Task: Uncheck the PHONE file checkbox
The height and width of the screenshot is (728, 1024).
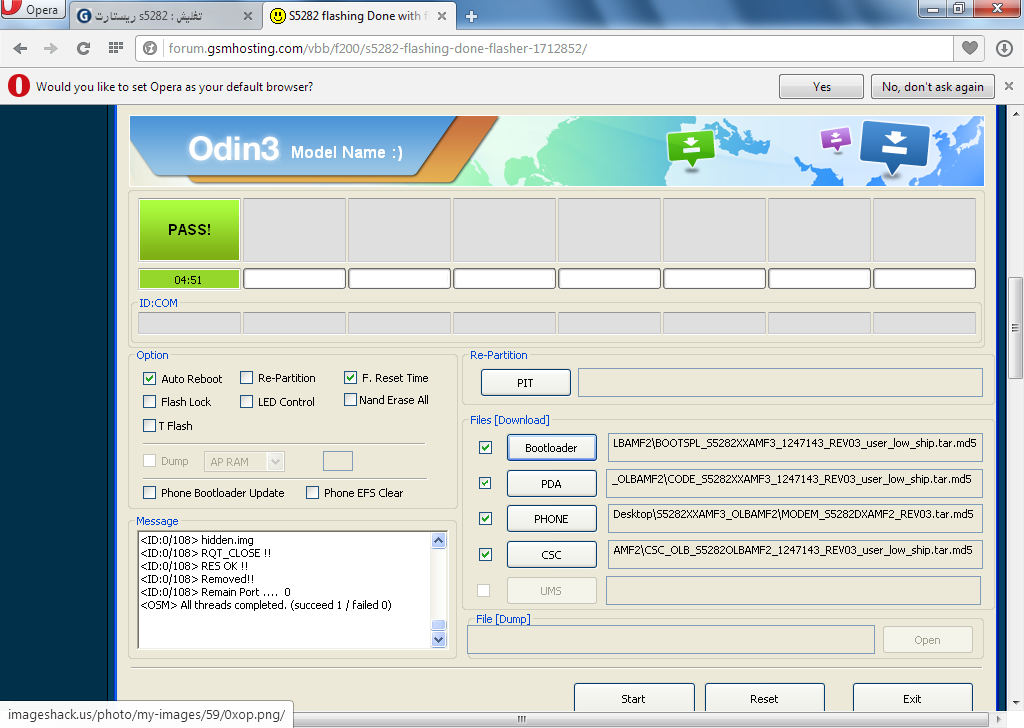Action: pos(485,518)
